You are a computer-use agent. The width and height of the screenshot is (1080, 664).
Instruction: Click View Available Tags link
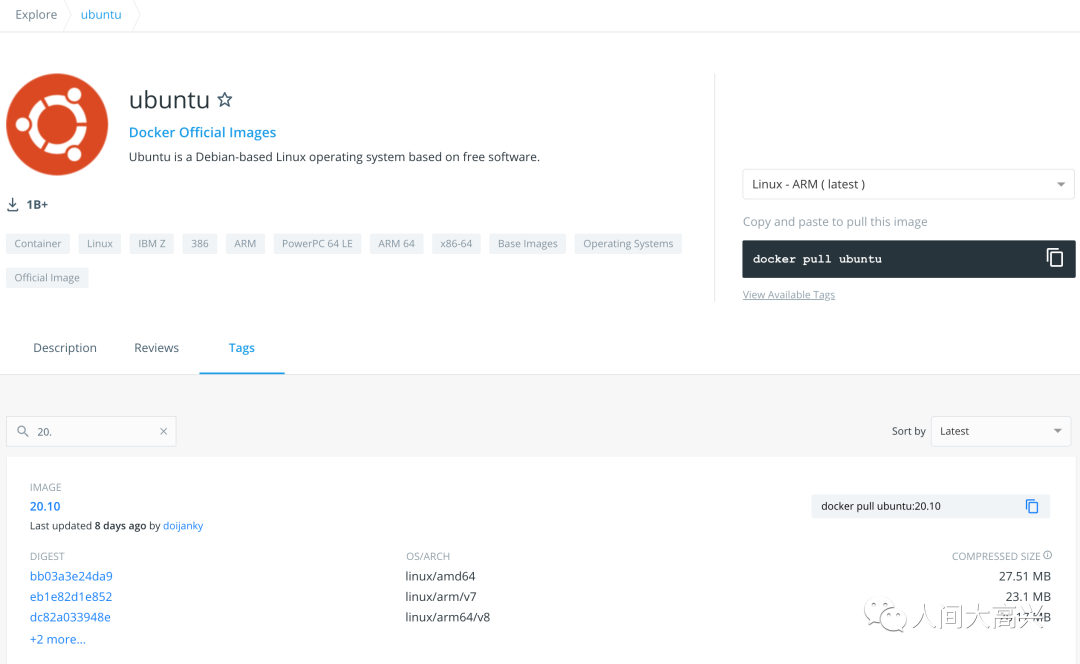click(789, 295)
